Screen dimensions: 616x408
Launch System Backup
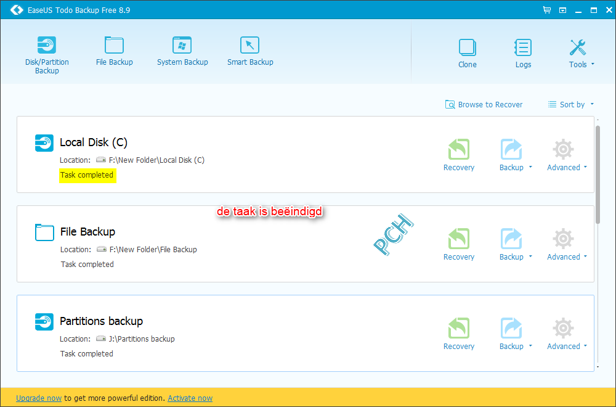[182, 51]
